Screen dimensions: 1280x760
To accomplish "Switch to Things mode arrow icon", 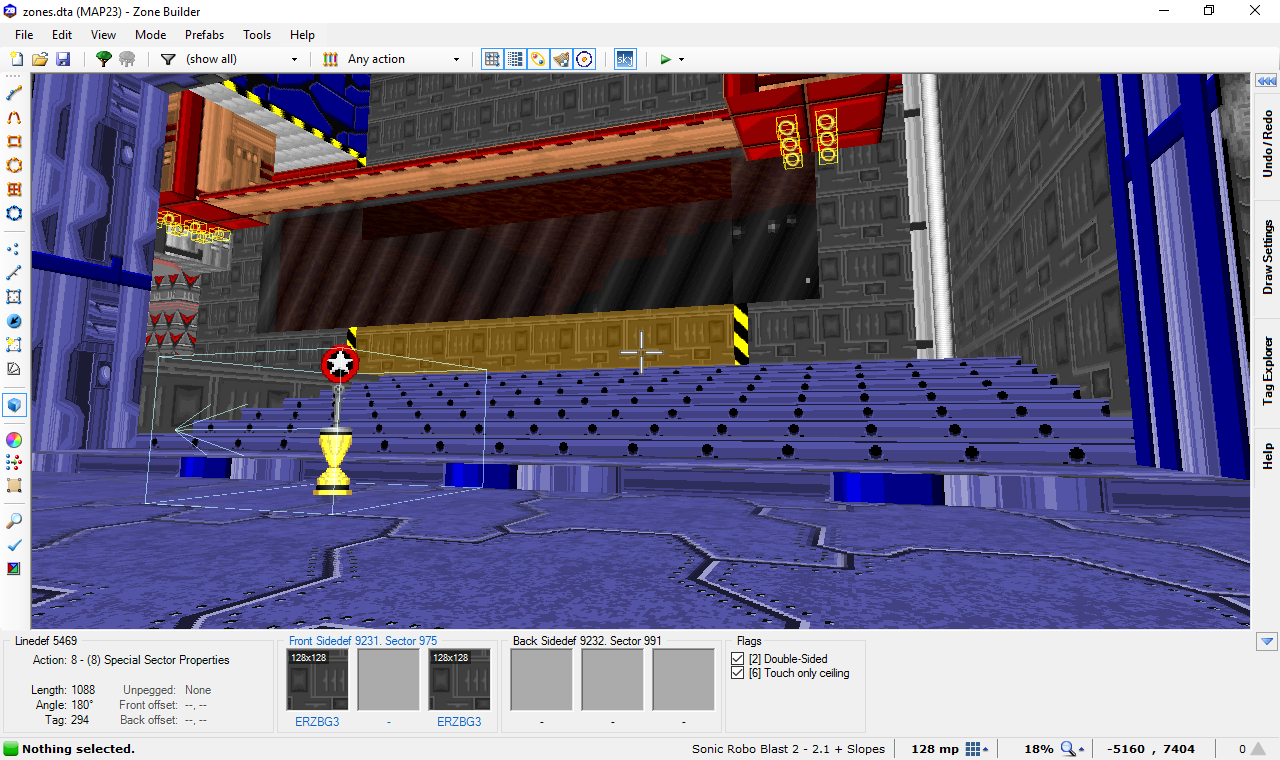I will (x=14, y=321).
